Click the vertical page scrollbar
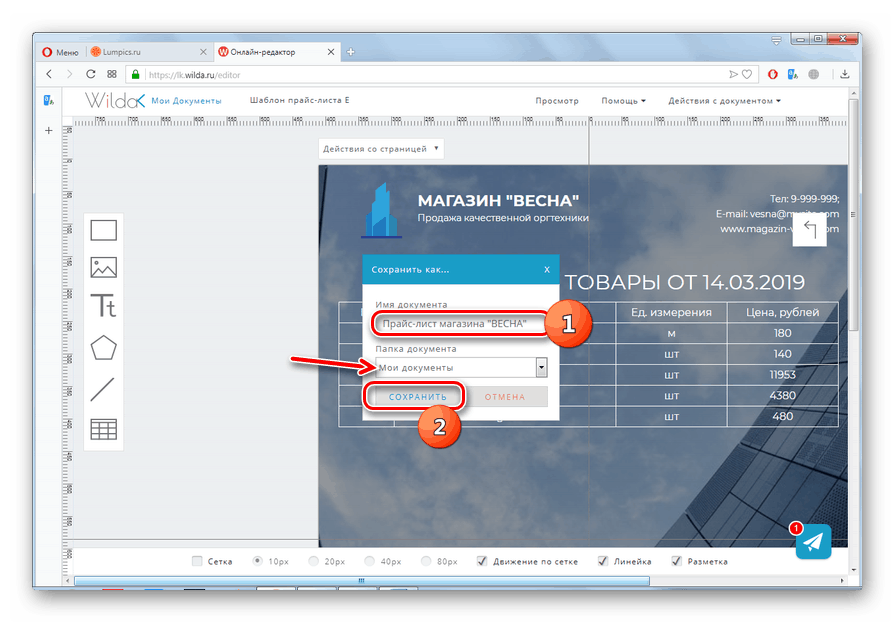 (853, 214)
